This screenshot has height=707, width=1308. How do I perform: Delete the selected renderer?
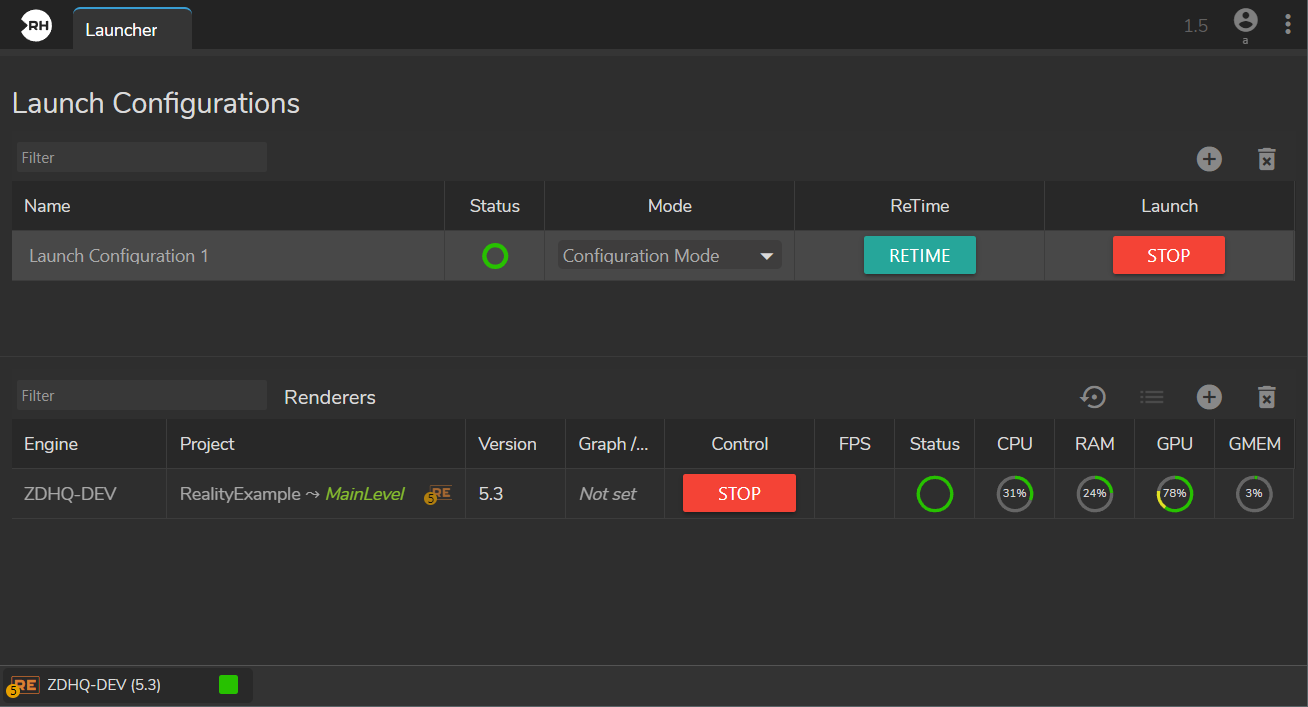[1266, 397]
